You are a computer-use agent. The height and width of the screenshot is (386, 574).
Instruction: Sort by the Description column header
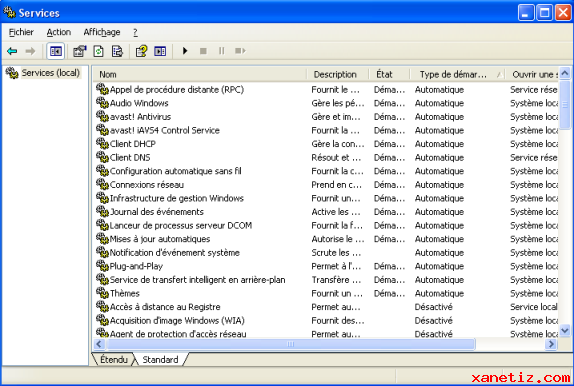coord(338,74)
